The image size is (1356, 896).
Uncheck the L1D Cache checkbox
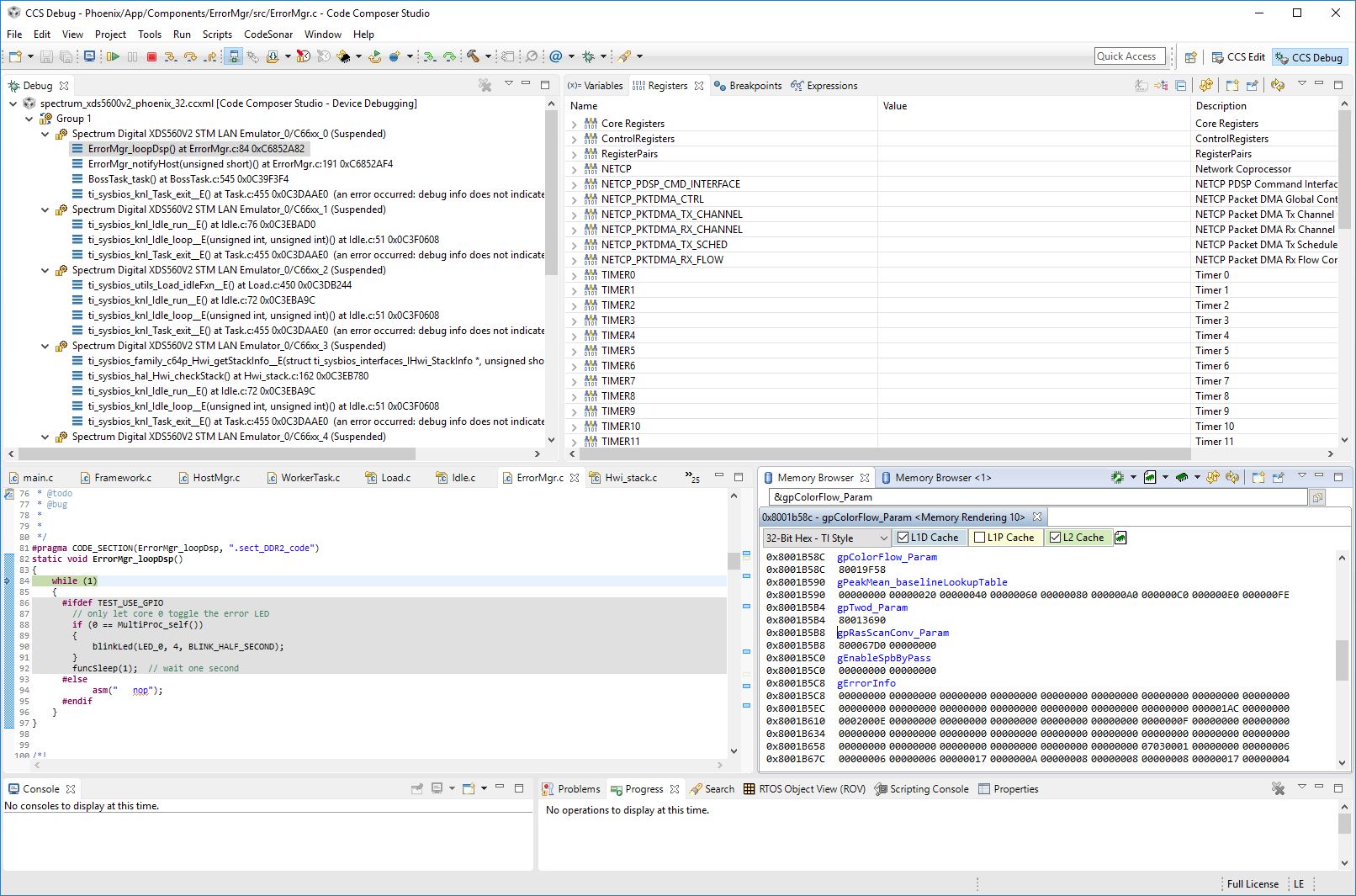click(x=903, y=538)
